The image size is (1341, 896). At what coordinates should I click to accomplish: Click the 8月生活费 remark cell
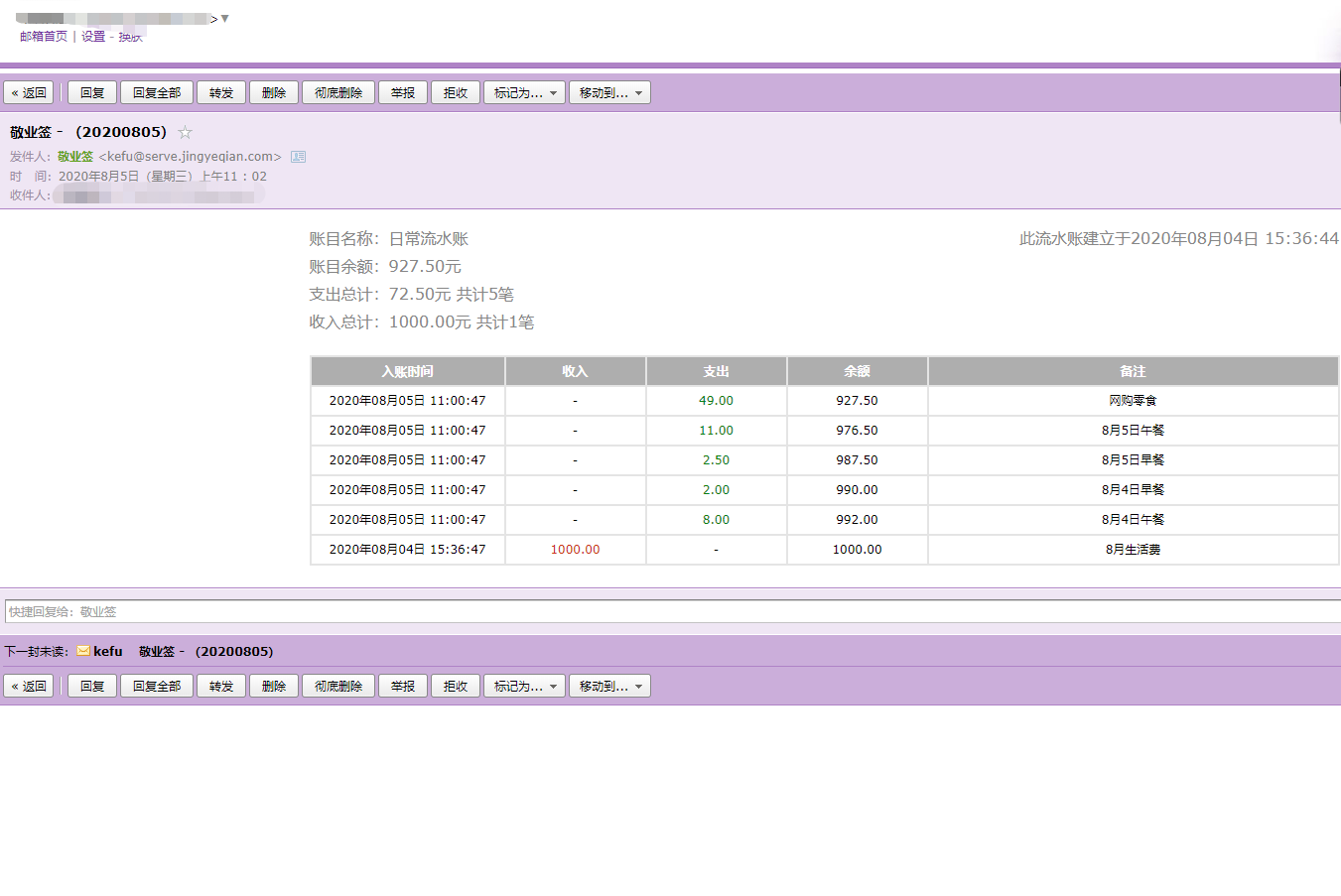click(x=1134, y=550)
